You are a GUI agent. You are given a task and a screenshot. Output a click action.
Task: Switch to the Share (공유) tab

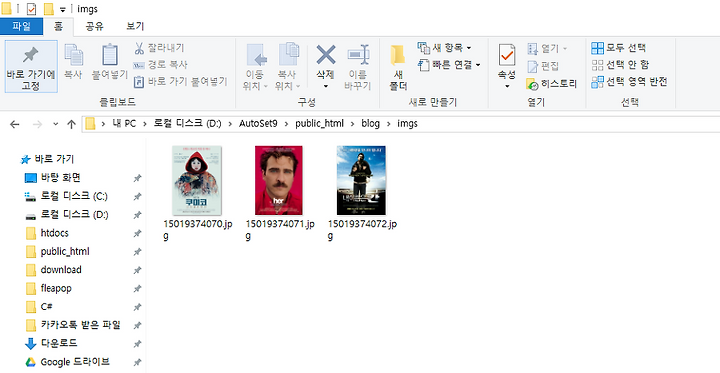point(94,26)
